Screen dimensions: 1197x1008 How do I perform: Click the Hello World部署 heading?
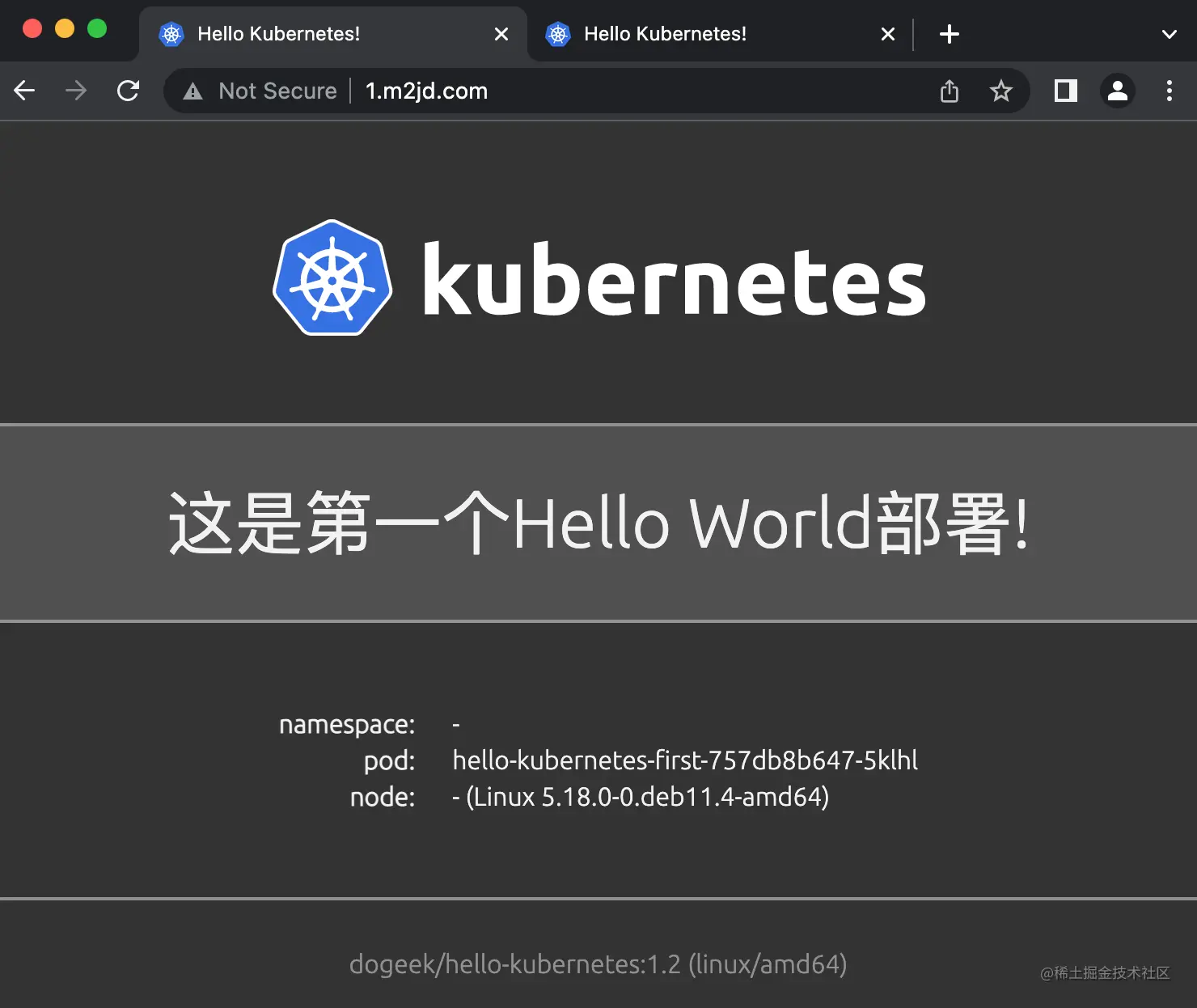pos(598,523)
